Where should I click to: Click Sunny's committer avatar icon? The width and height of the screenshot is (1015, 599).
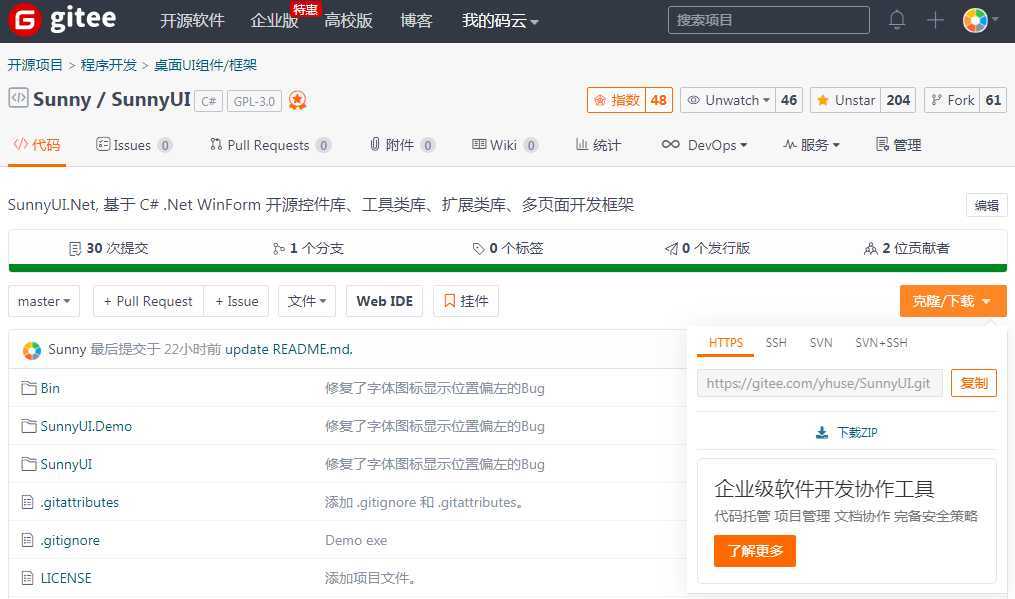click(32, 350)
